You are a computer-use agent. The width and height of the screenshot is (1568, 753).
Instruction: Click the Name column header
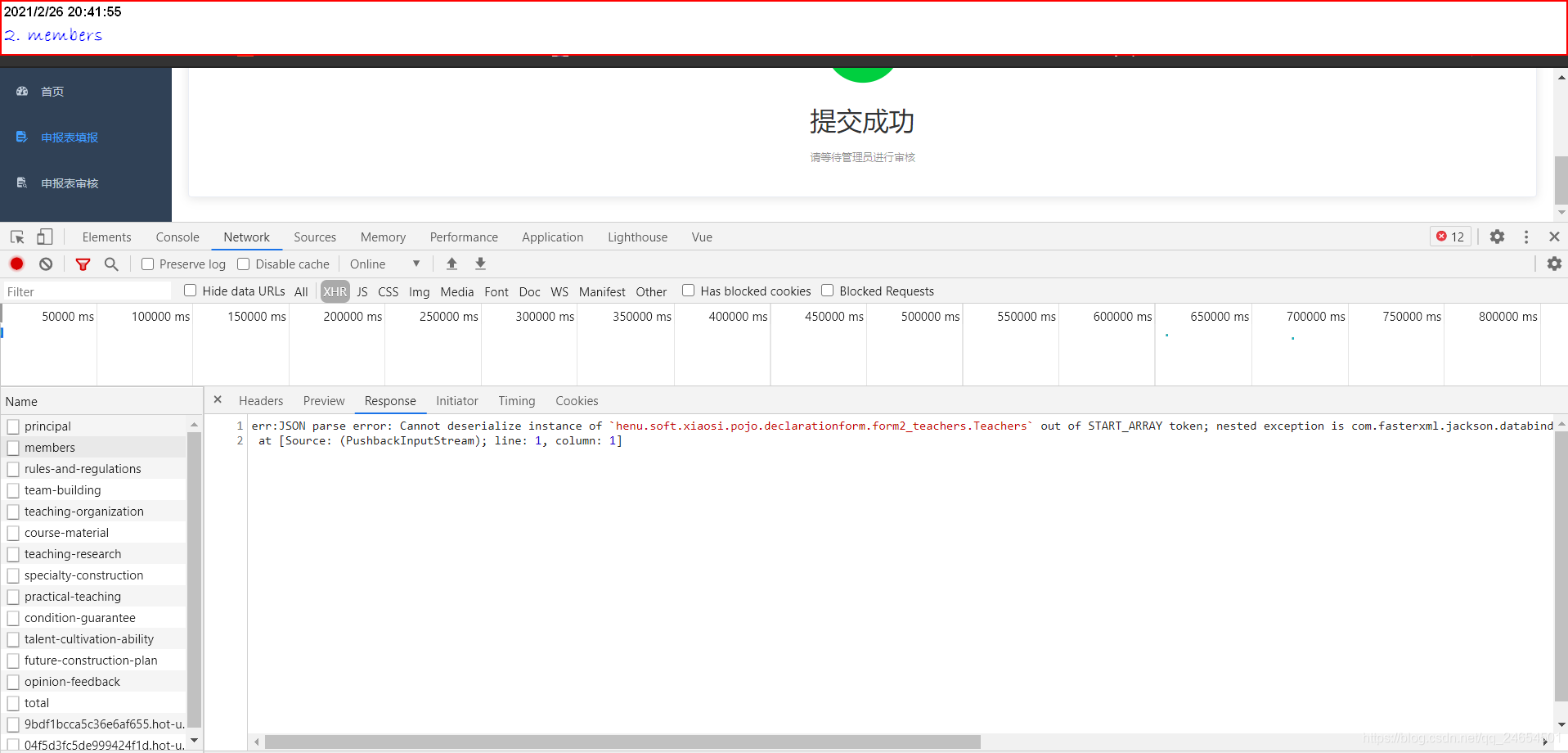coord(101,401)
